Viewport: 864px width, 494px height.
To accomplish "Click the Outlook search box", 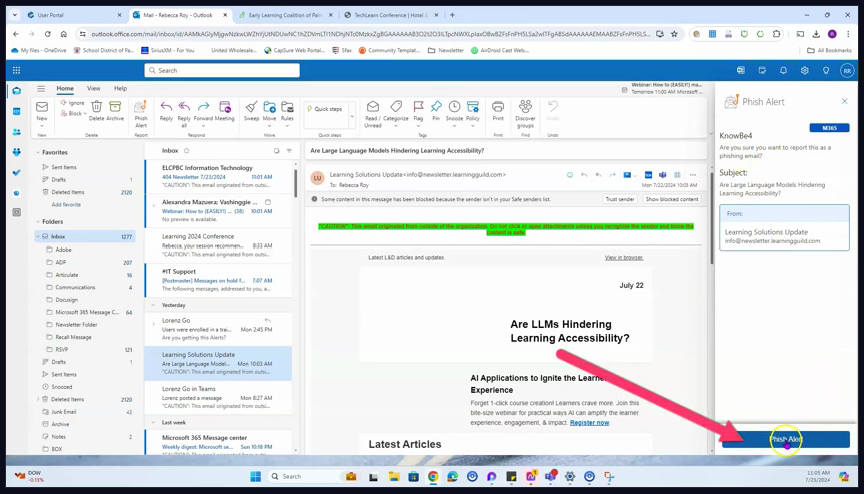I will pyautogui.click(x=222, y=70).
